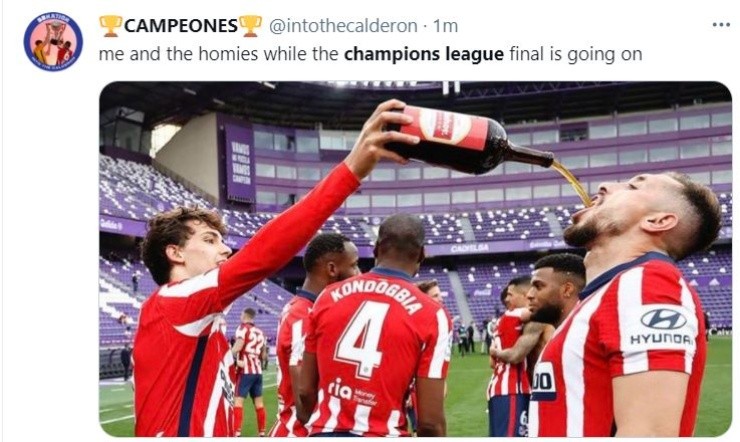
Task: Click the words final is going on
Action: [x=576, y=54]
